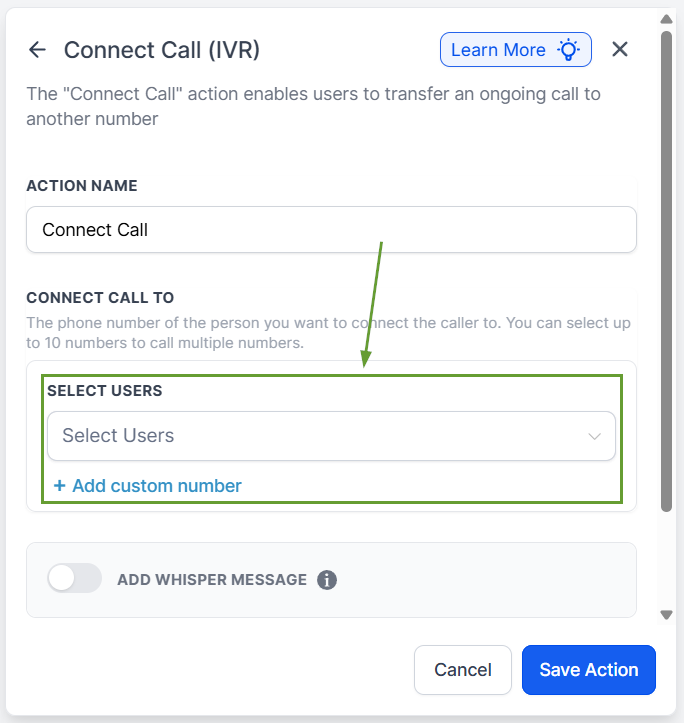Click the lightbulb icon beside Learn More

pos(569,50)
